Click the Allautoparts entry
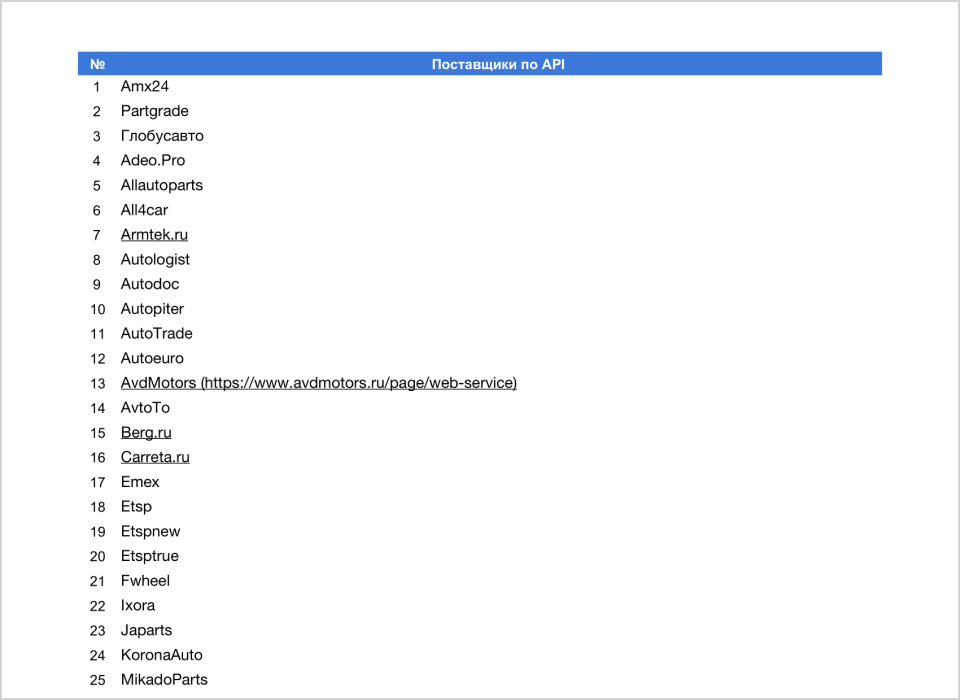The width and height of the screenshot is (960, 700). click(x=162, y=185)
